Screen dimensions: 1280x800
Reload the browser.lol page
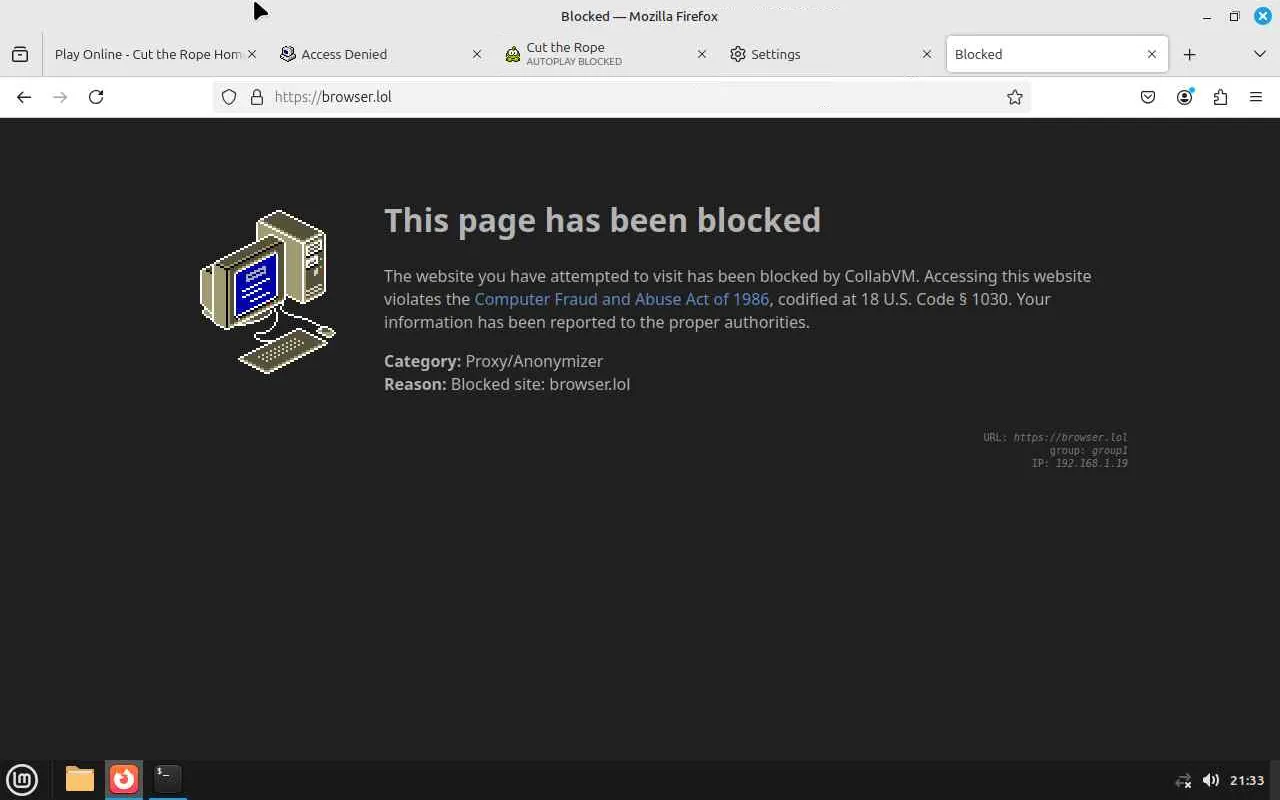click(96, 97)
